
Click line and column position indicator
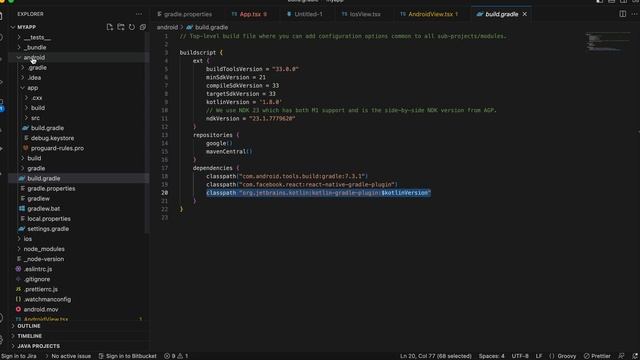point(436,356)
